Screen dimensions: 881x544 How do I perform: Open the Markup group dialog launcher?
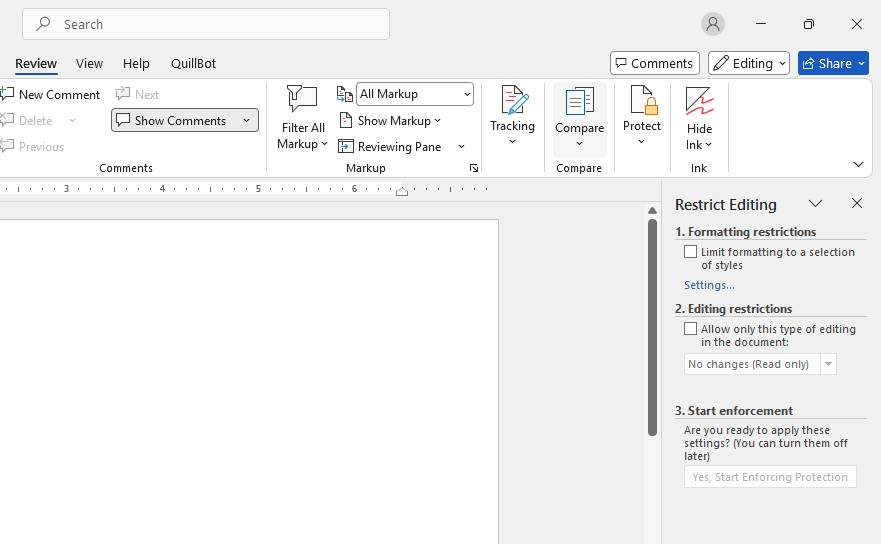(x=474, y=168)
